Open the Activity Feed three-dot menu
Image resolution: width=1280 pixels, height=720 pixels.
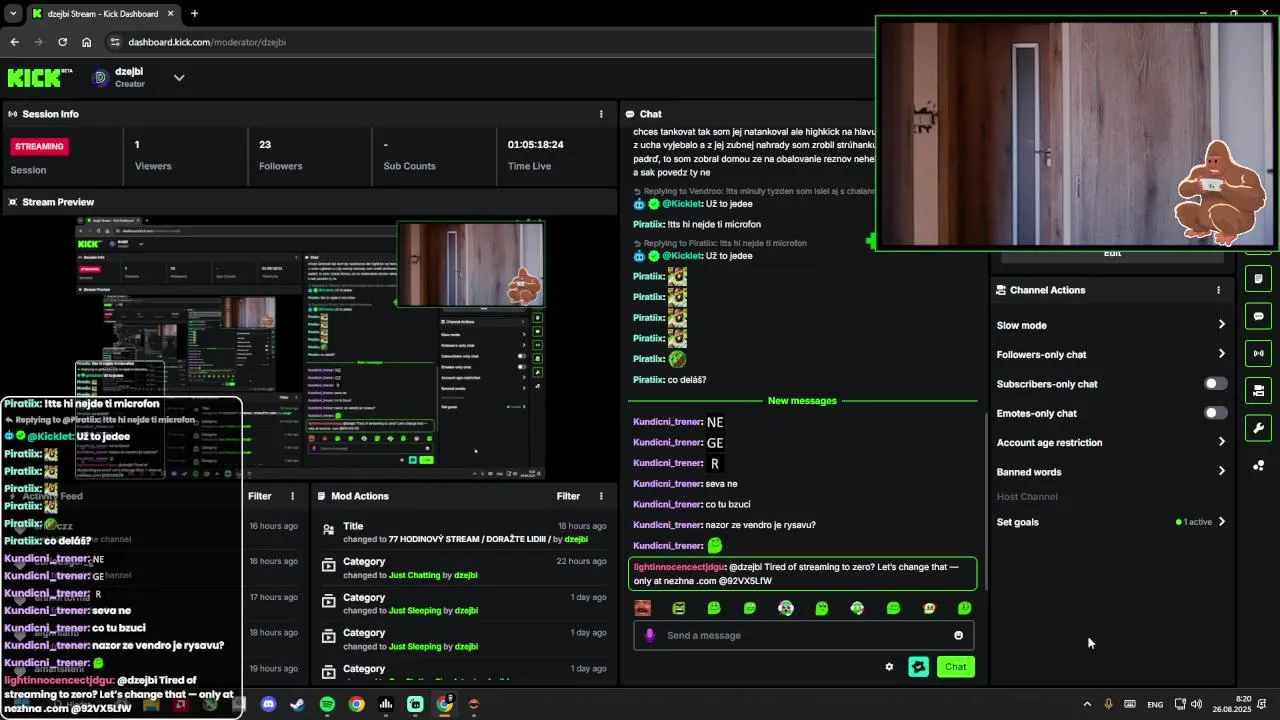coord(293,496)
